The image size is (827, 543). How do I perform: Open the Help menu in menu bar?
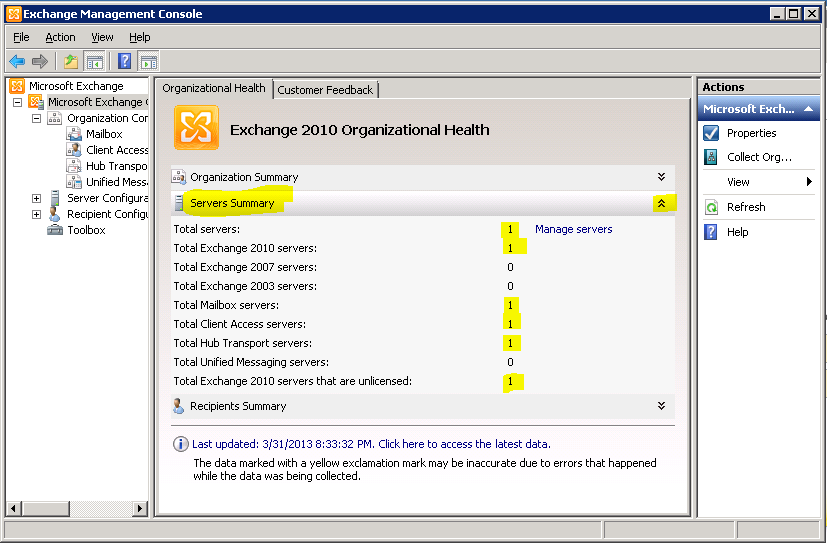[x=140, y=37]
